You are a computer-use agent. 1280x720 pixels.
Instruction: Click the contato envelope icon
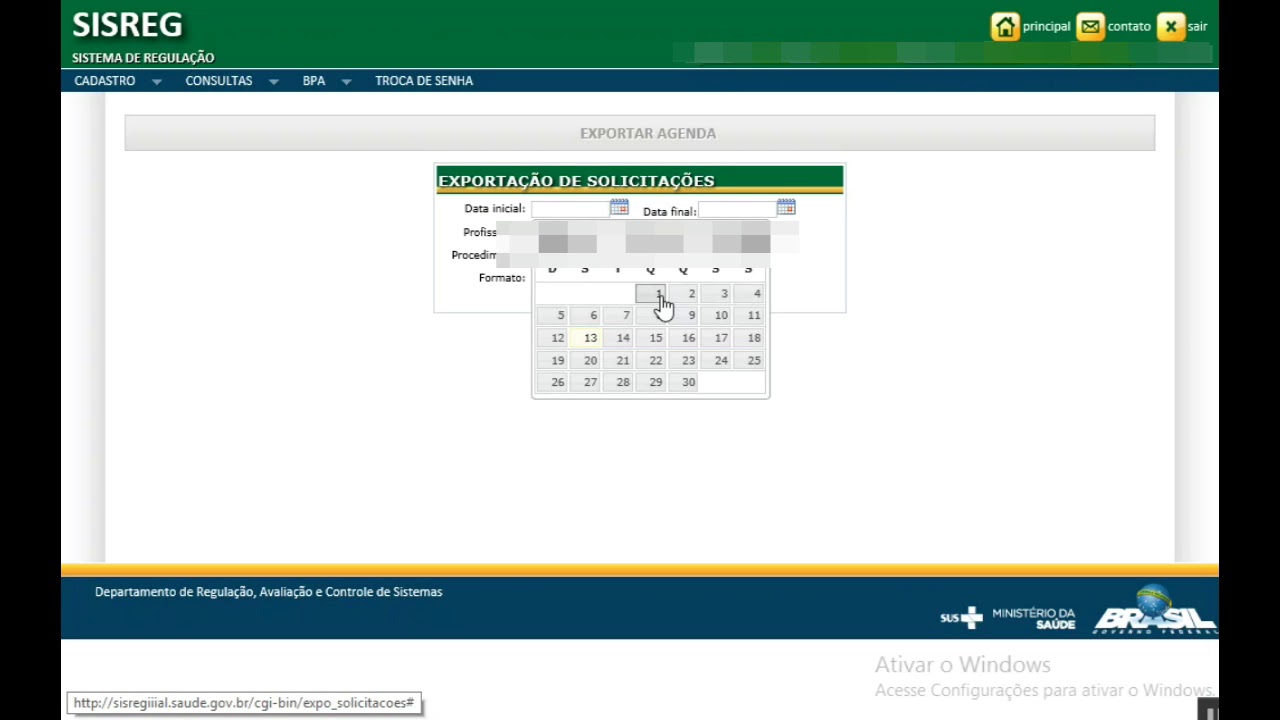pos(1090,27)
